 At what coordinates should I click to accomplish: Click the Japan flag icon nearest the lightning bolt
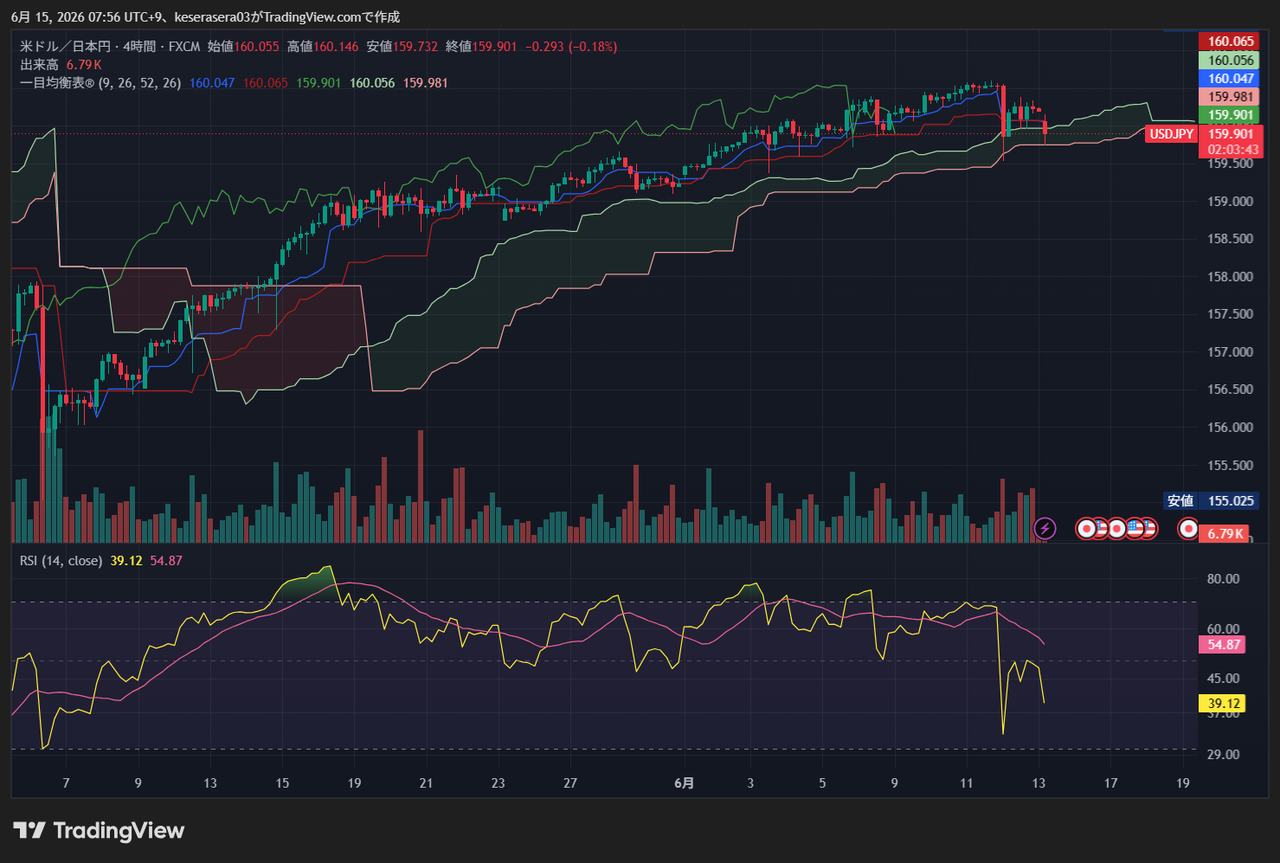pyautogui.click(x=1085, y=527)
